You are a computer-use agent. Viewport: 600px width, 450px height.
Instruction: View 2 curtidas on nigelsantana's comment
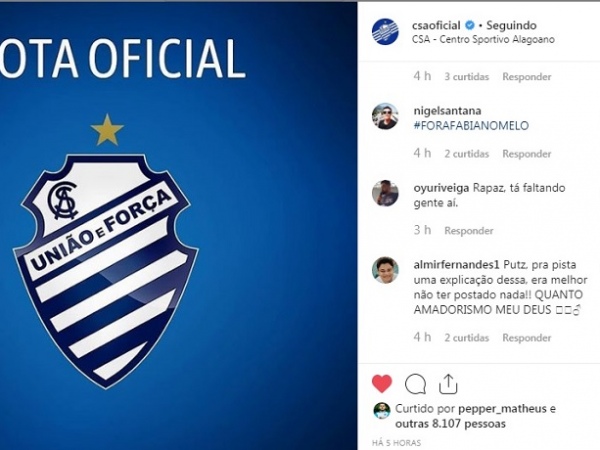tap(466, 154)
